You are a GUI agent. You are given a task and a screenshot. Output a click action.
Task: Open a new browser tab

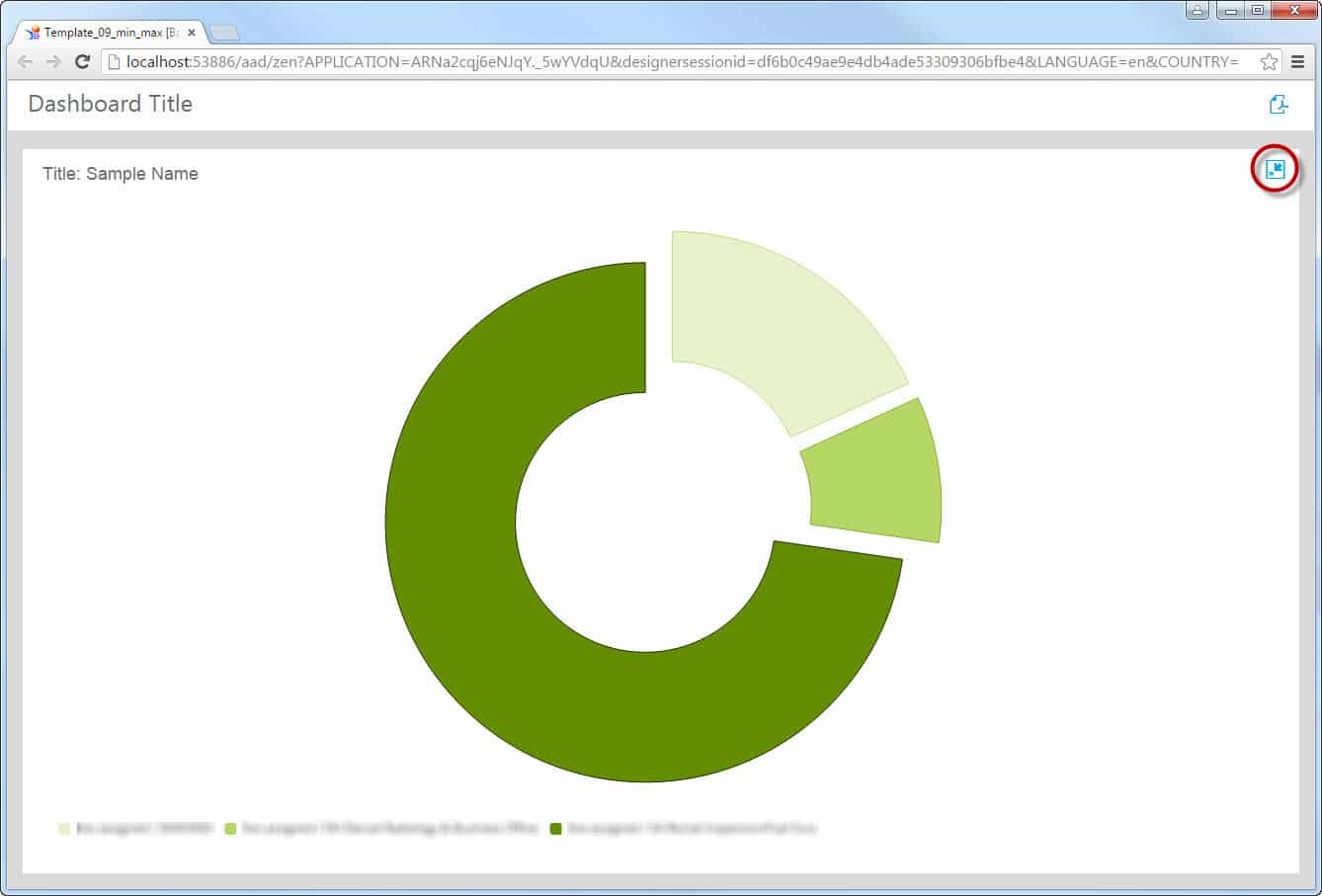224,33
